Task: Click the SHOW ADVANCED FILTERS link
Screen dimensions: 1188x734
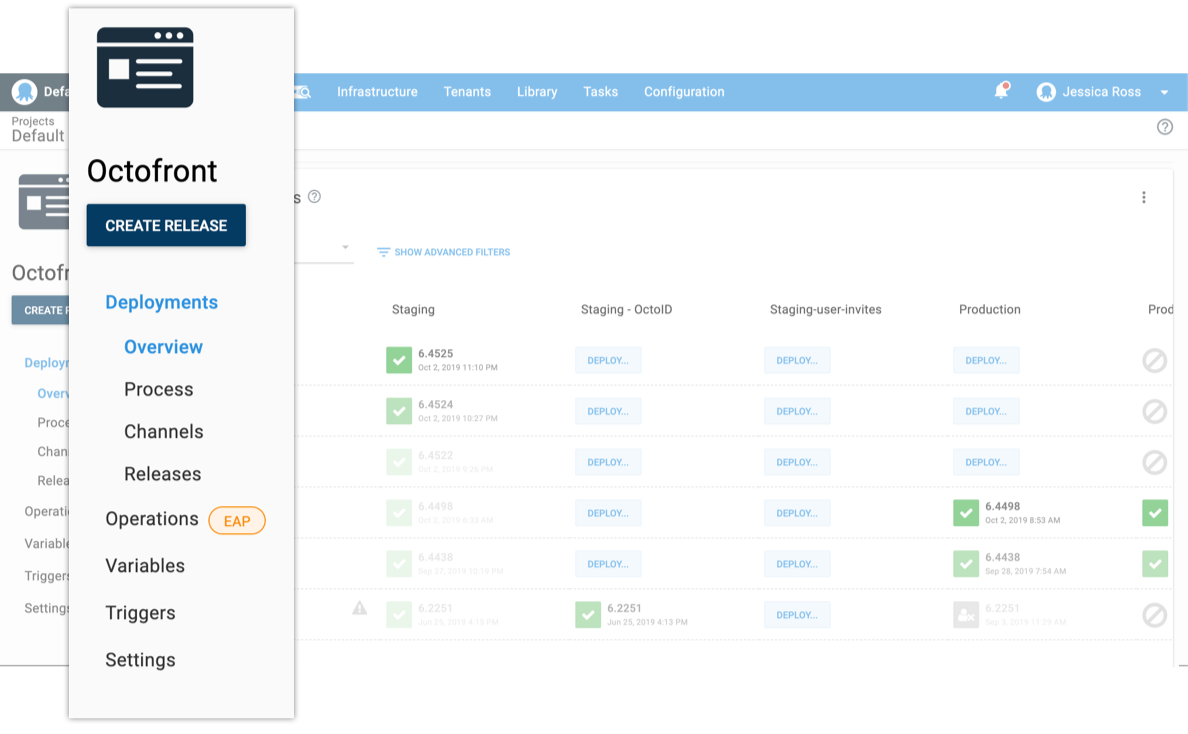Action: tap(450, 252)
